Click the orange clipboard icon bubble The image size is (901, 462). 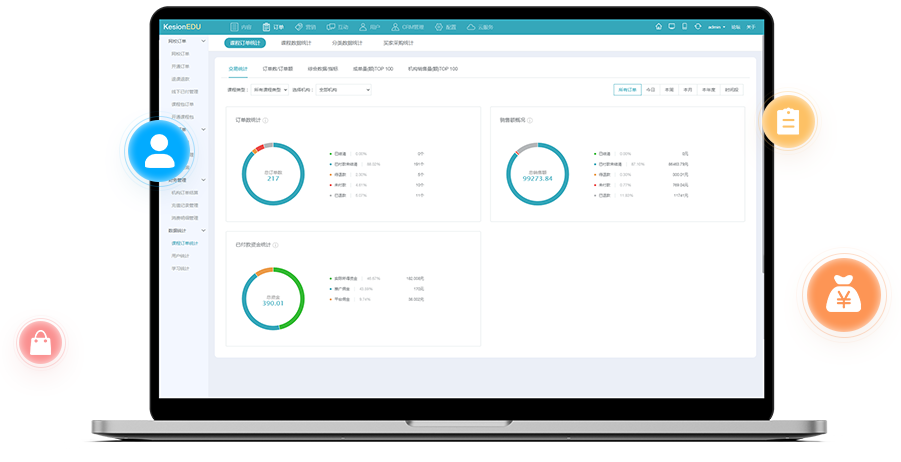click(x=787, y=122)
